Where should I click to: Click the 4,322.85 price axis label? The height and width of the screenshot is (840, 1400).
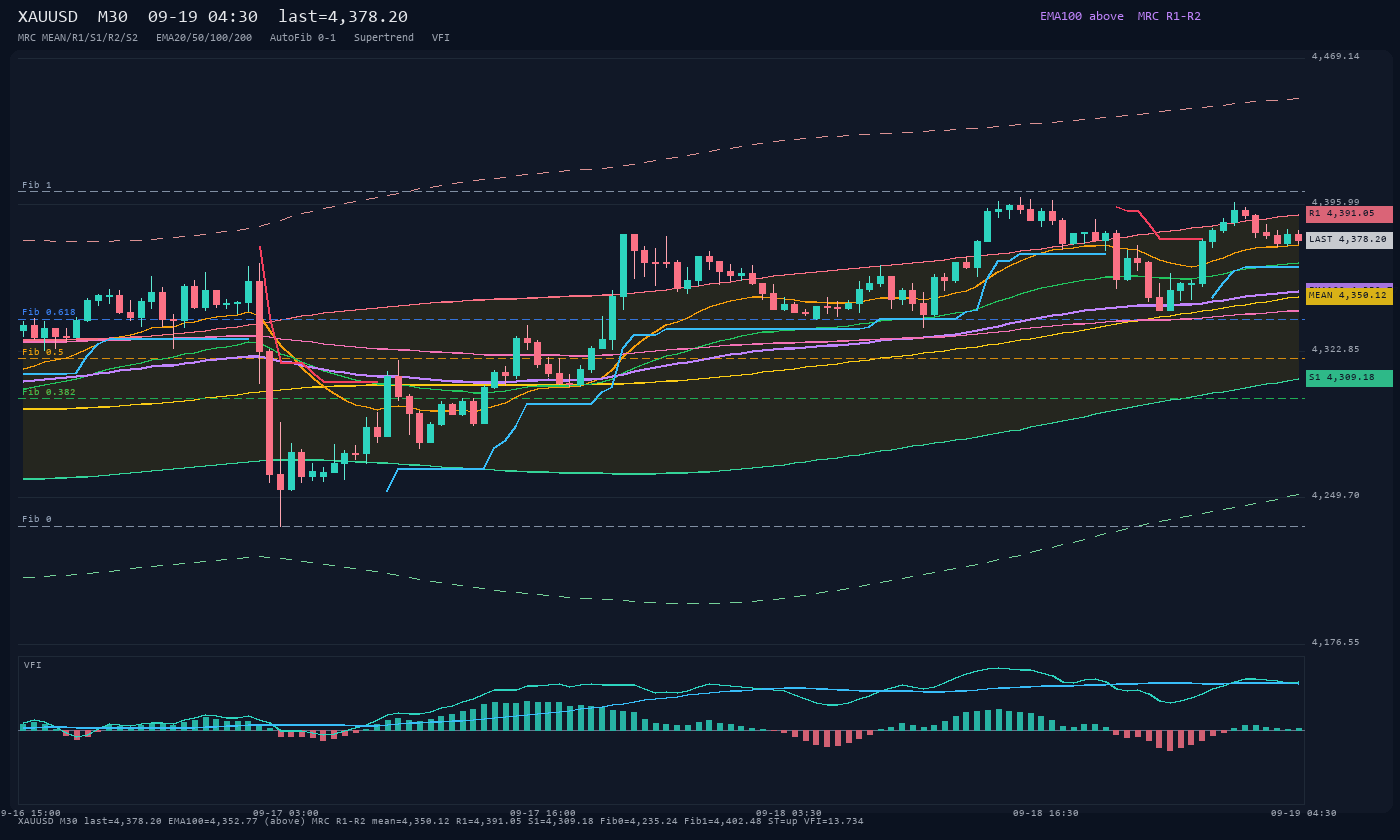point(1336,349)
